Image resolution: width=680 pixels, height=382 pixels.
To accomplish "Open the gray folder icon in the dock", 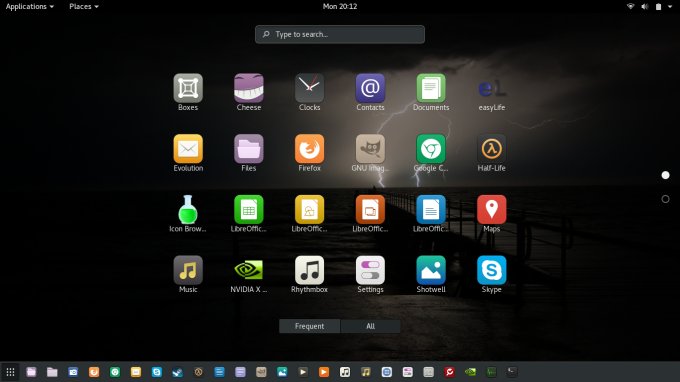I will [52, 372].
